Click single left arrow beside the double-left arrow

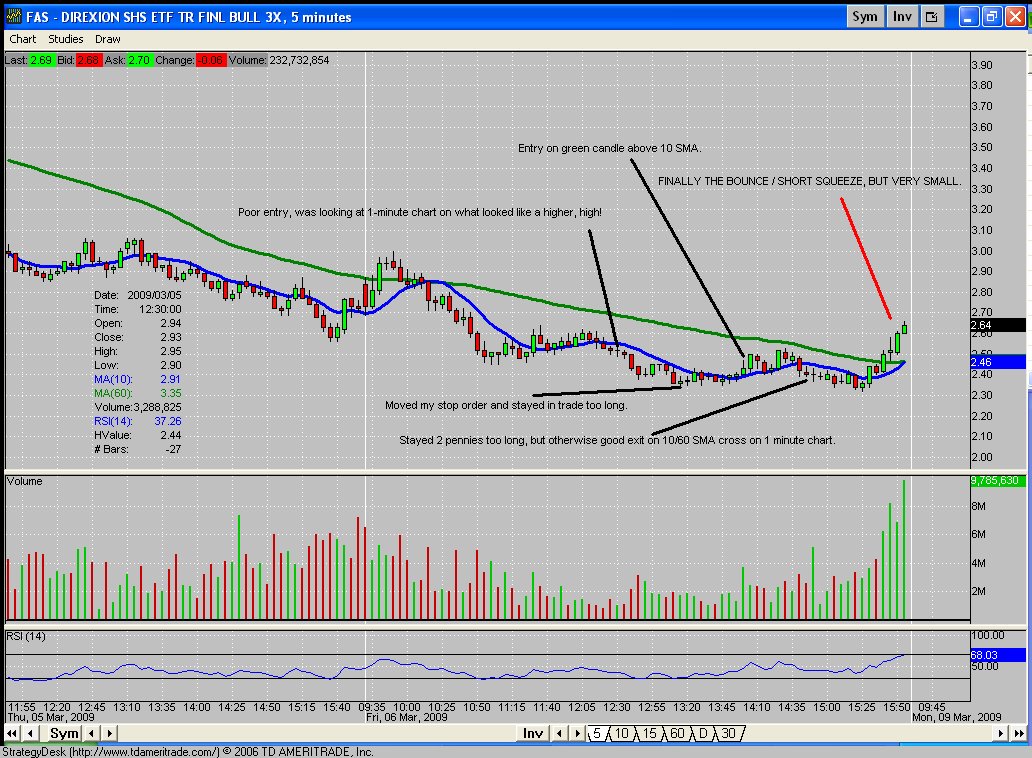point(30,733)
